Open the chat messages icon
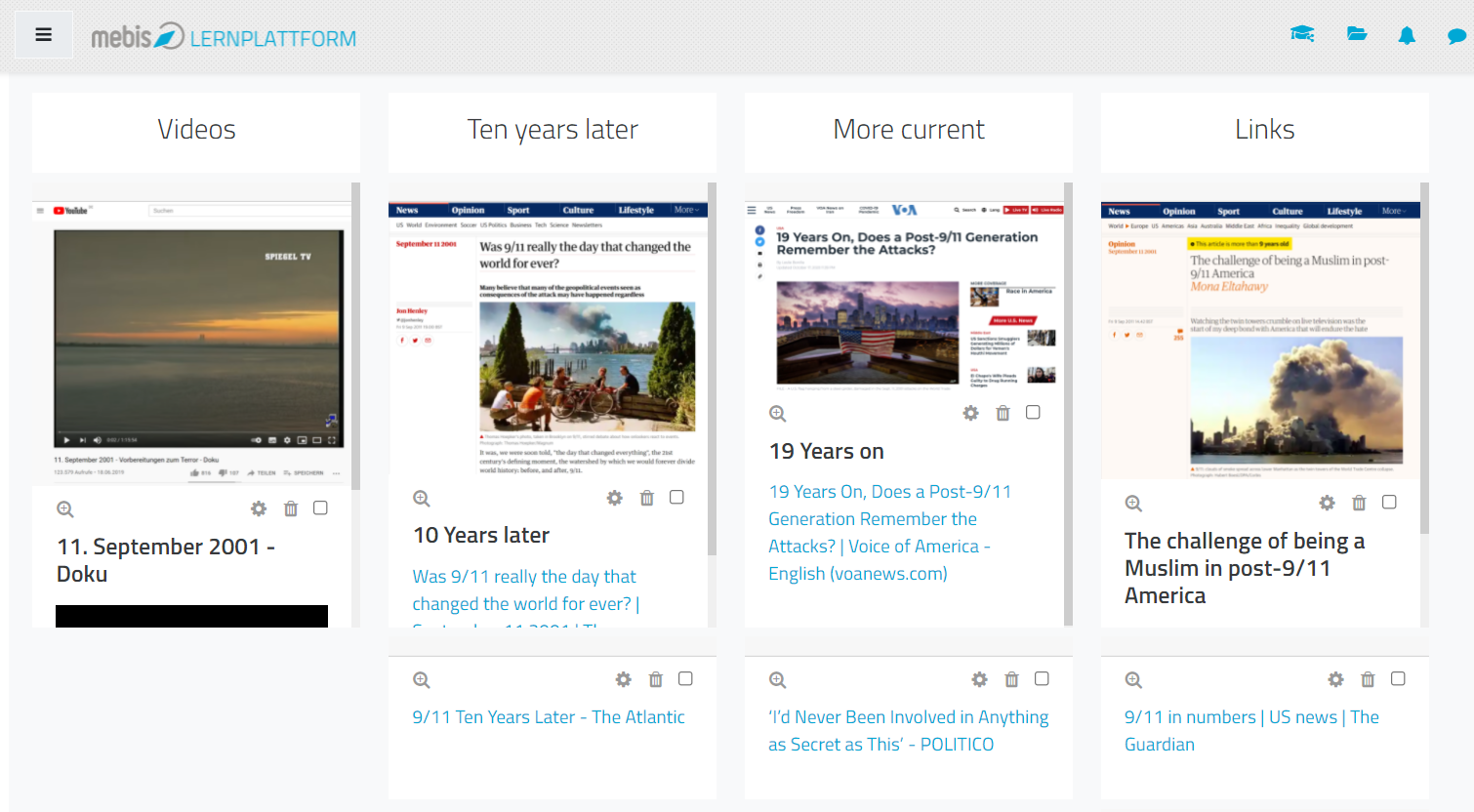Screen dimensions: 1474x812 click(x=1456, y=36)
